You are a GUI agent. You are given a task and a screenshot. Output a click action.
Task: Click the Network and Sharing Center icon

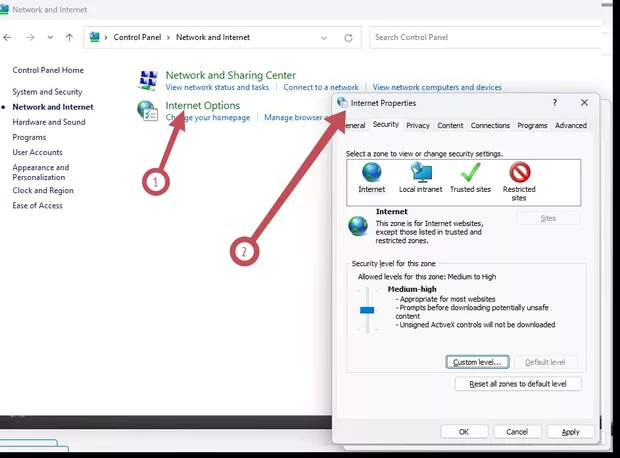click(x=148, y=80)
